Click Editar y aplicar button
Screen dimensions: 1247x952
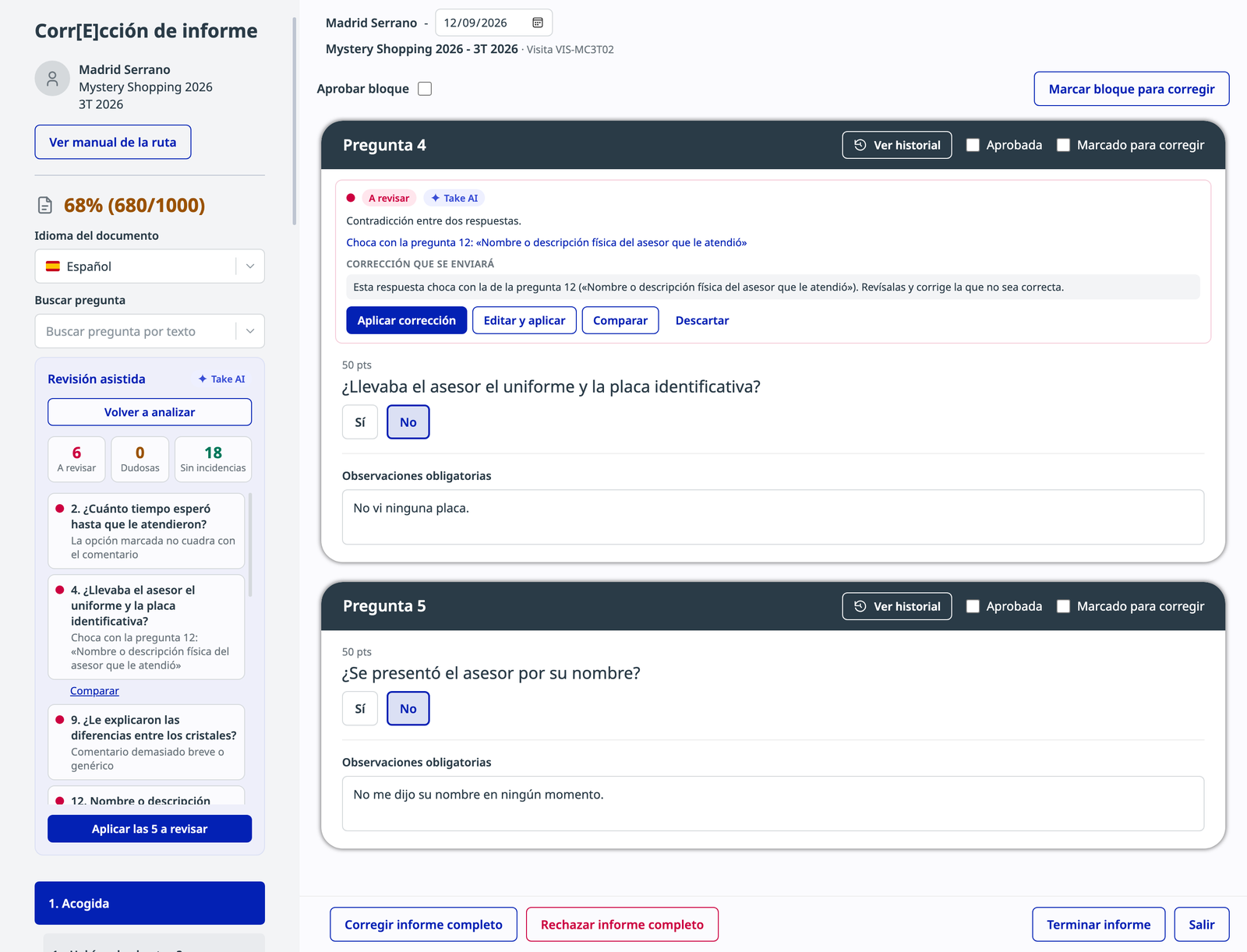point(525,320)
